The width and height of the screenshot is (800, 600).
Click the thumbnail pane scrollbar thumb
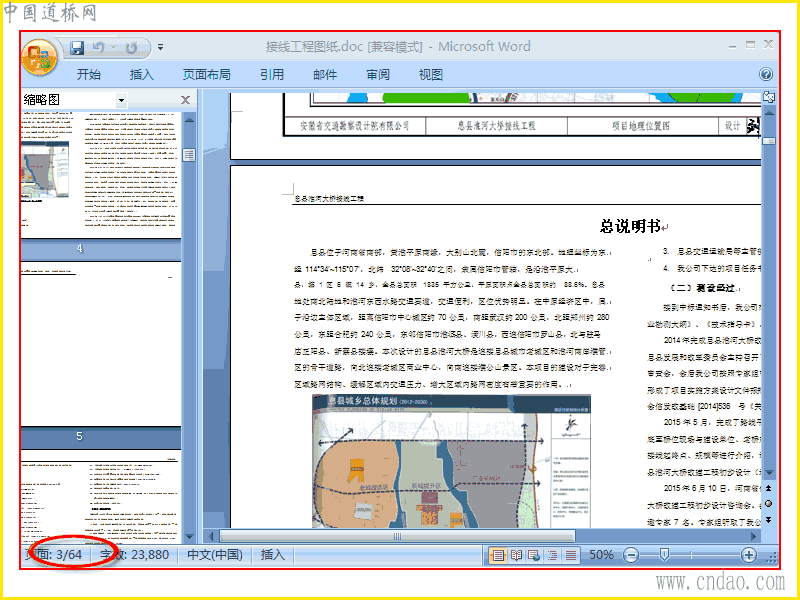tap(189, 155)
